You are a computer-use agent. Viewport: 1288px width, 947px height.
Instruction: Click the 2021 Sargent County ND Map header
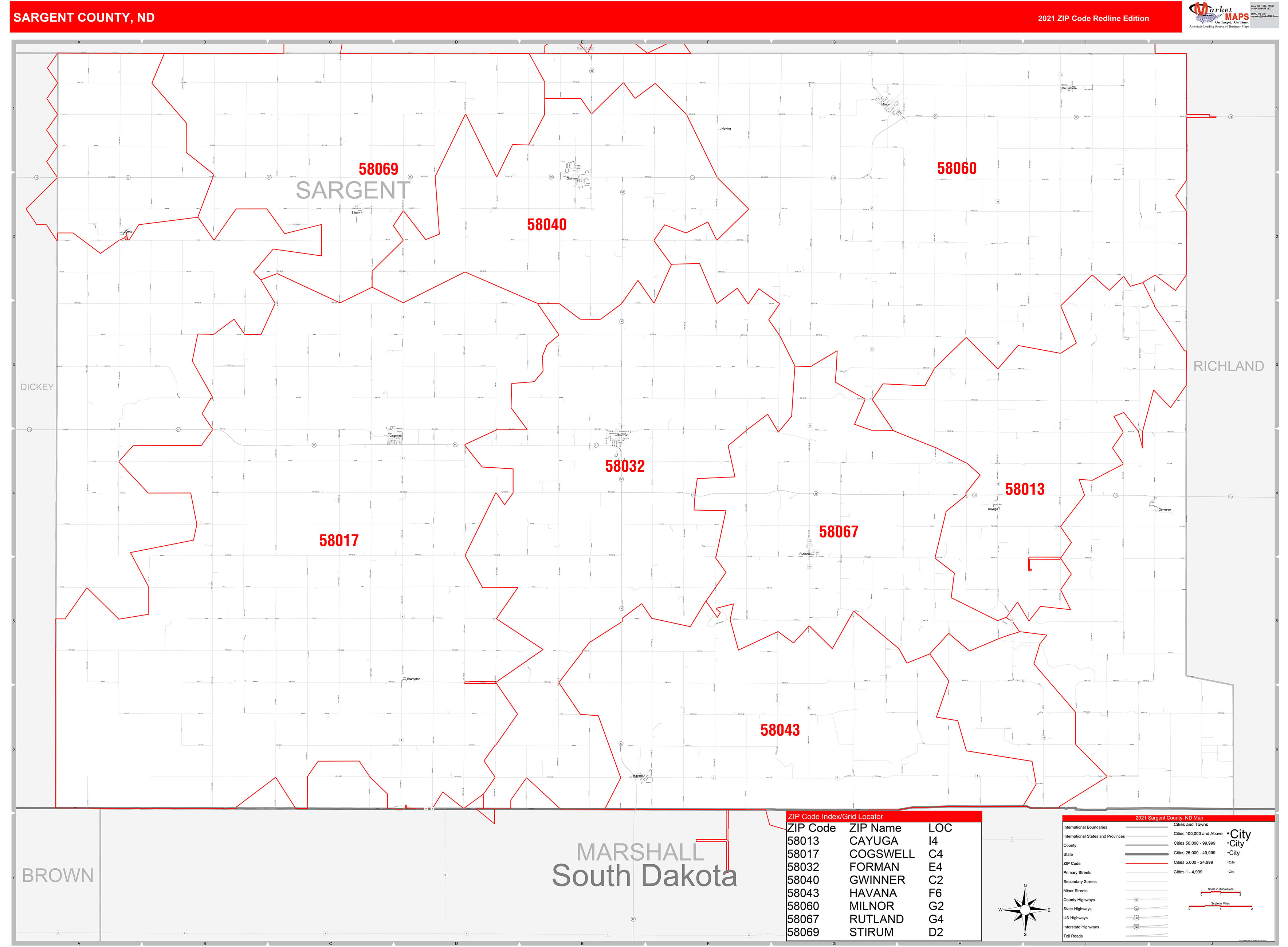click(1169, 818)
